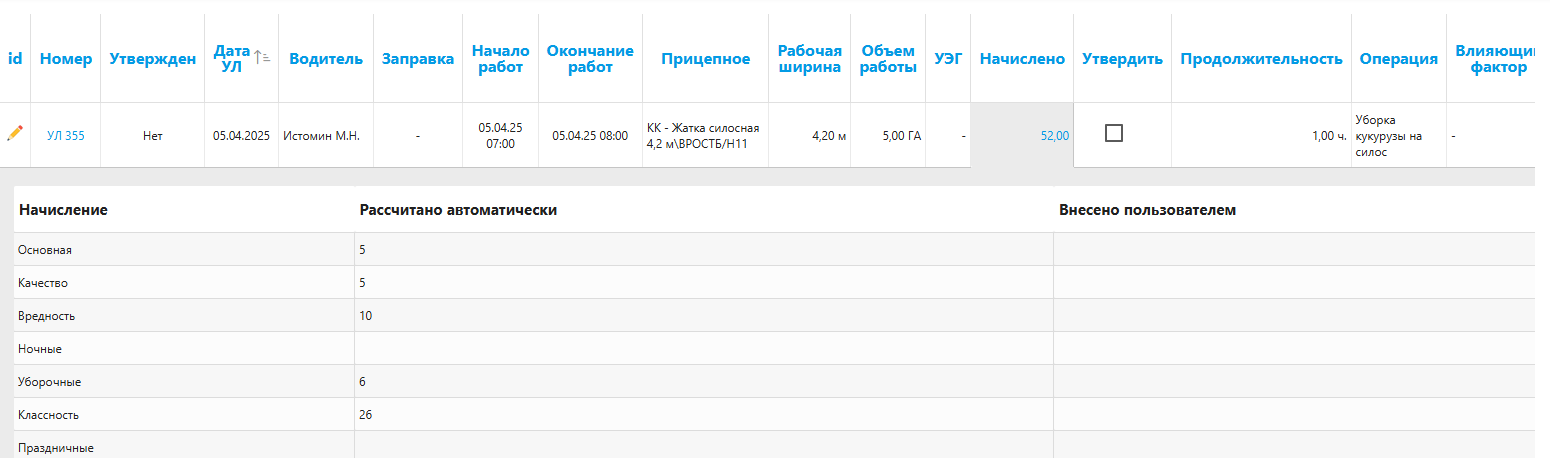Click the Заправка column header
The image size is (1550, 458).
pyautogui.click(x=417, y=59)
